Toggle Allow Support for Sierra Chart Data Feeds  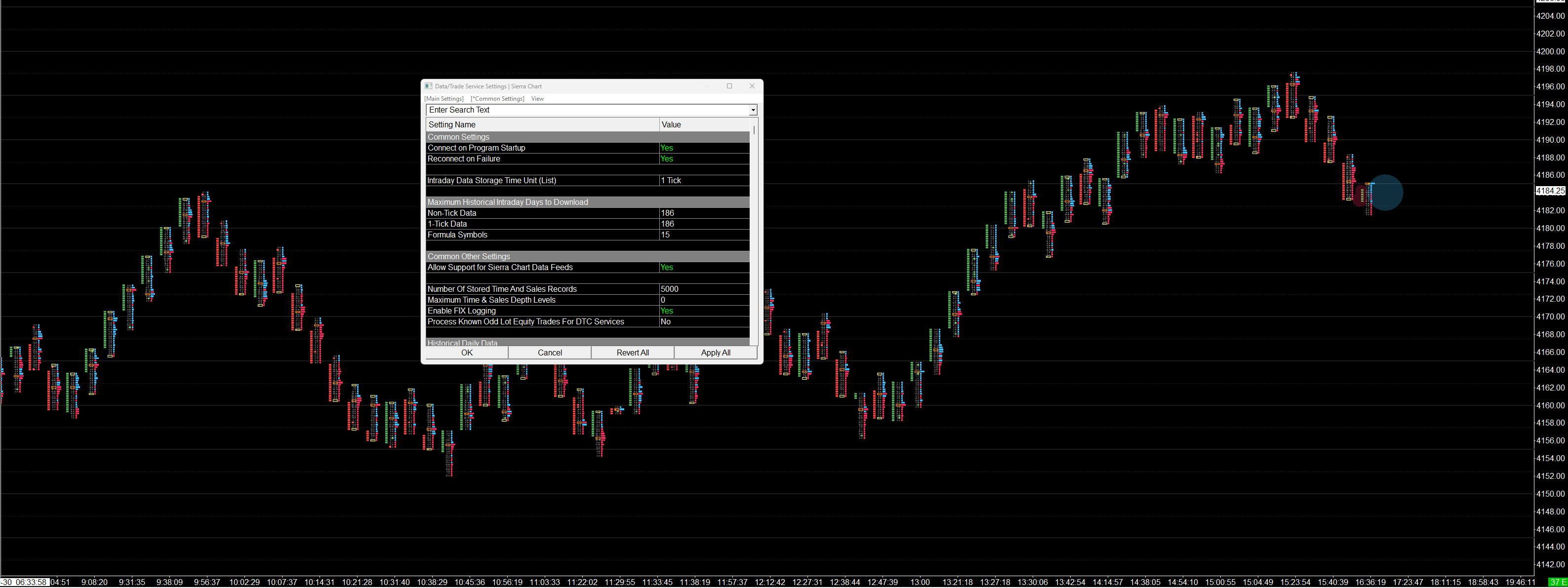click(667, 268)
